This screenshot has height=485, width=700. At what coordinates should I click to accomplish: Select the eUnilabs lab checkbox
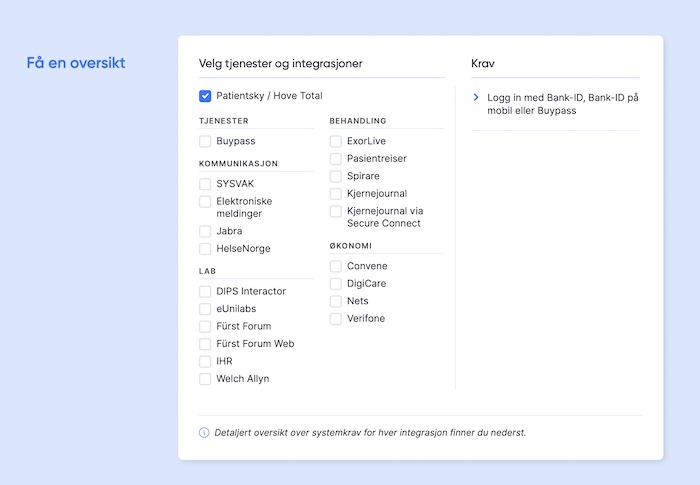pyautogui.click(x=205, y=309)
